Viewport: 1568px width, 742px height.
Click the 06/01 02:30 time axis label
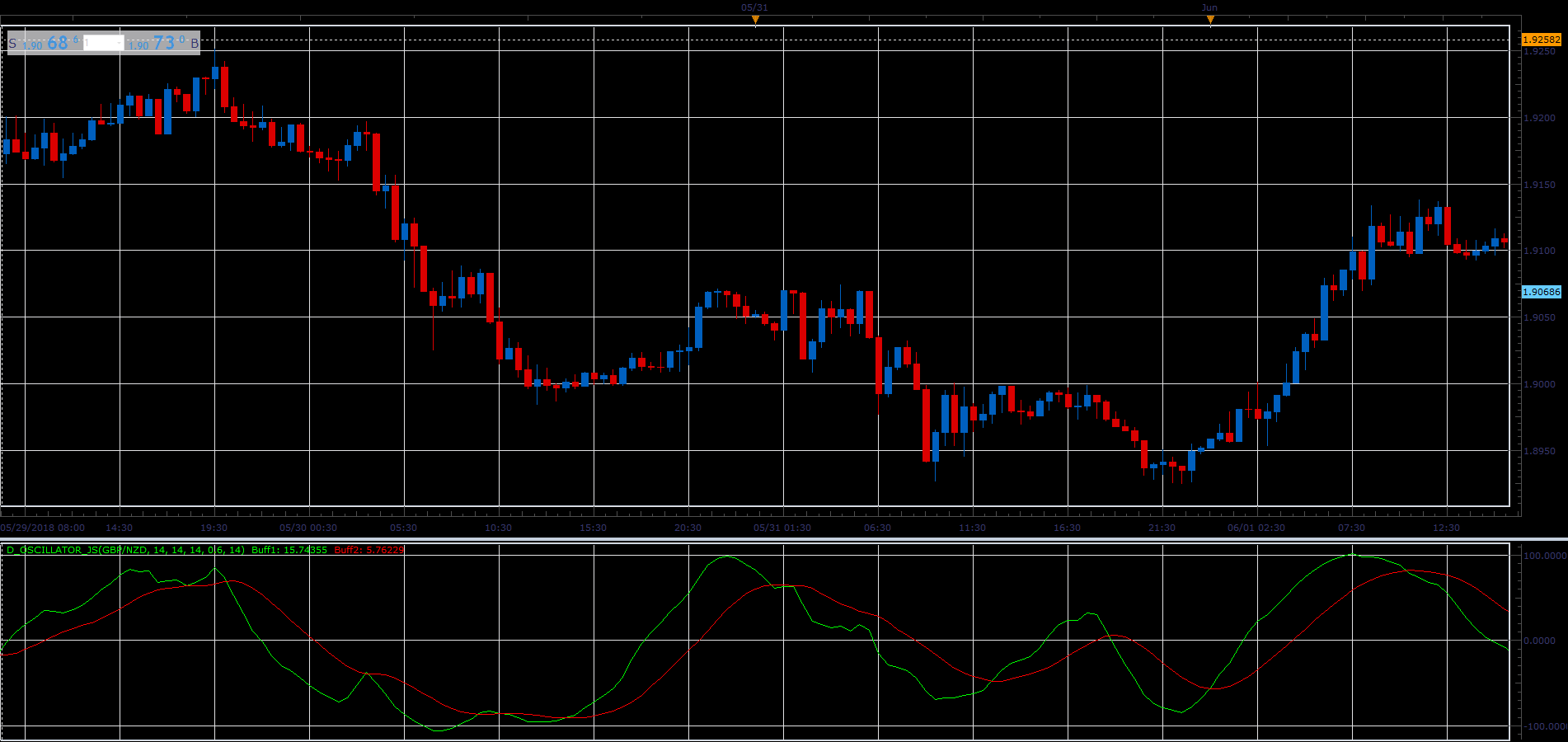tap(1256, 528)
